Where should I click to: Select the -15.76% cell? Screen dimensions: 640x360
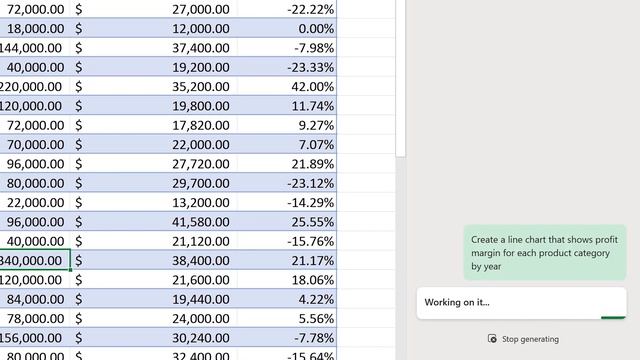[287, 241]
